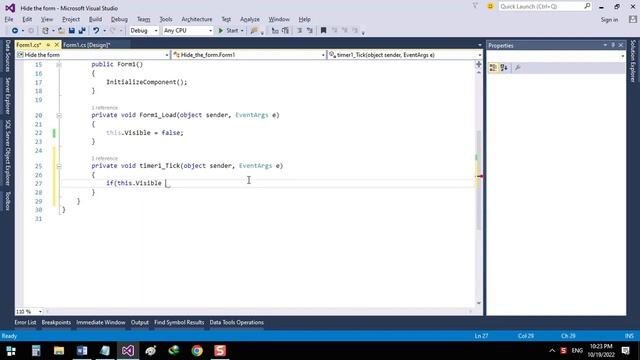Open the Project menu
The height and width of the screenshot is (360, 640).
(x=71, y=19)
